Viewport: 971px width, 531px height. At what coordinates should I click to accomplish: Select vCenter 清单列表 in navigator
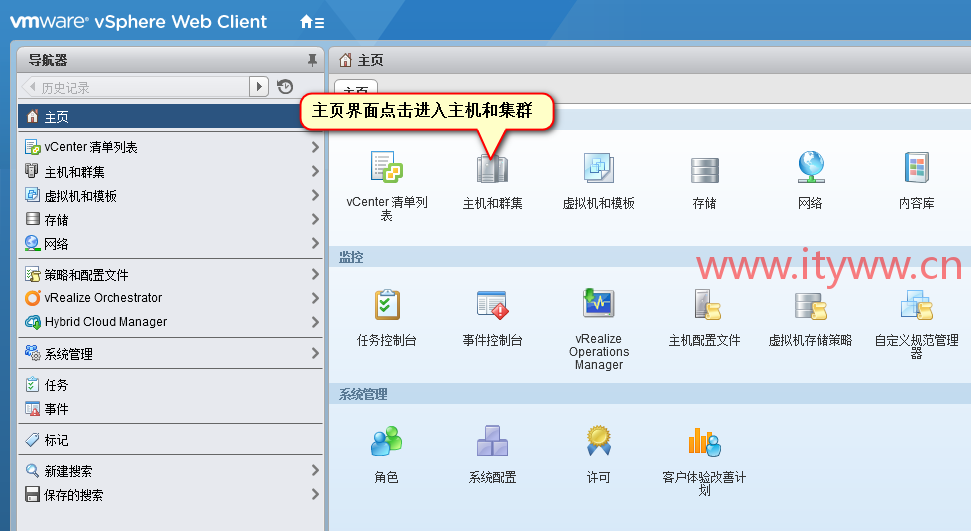click(171, 147)
